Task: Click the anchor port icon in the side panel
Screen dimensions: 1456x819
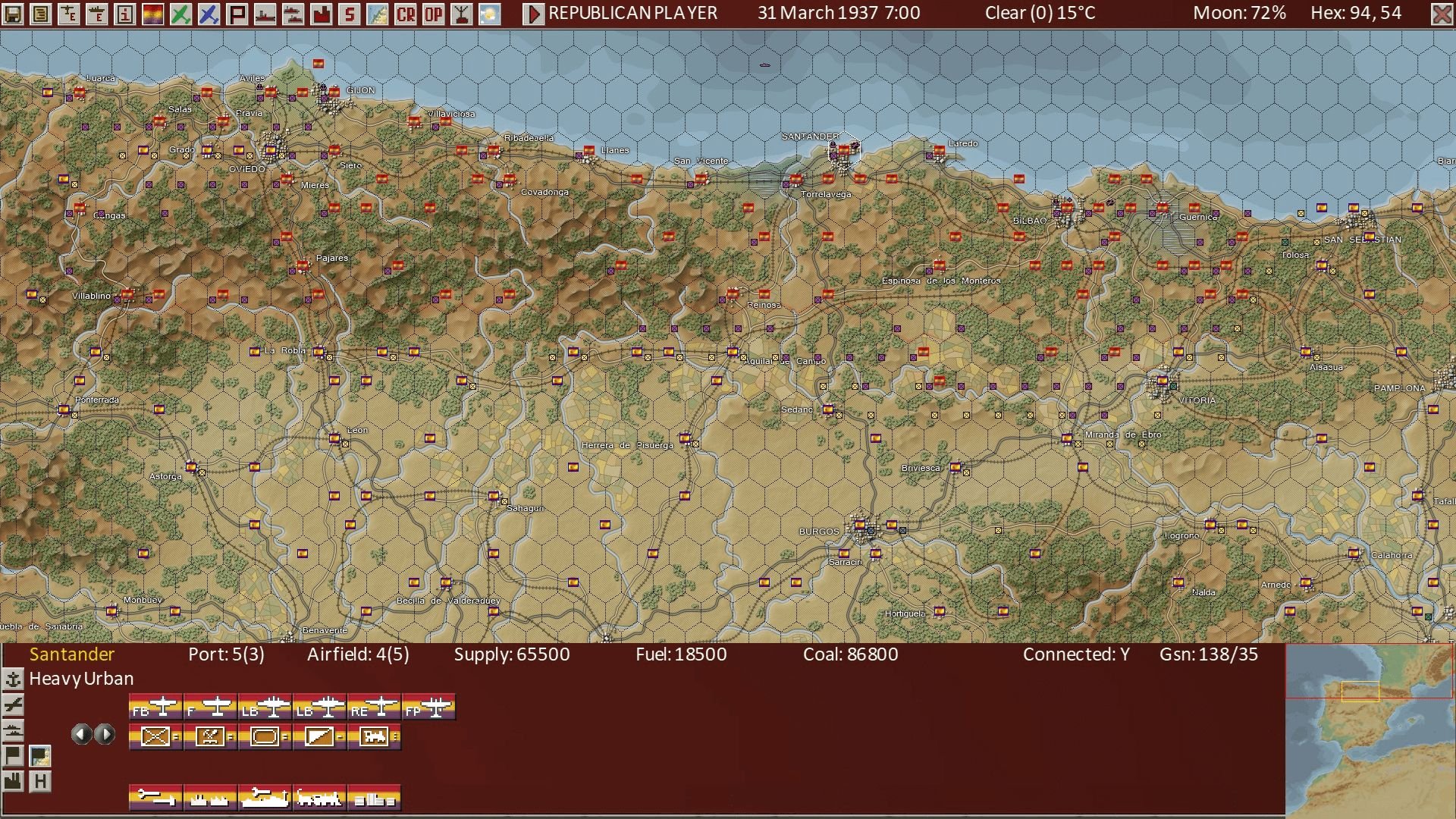Action: (x=14, y=679)
